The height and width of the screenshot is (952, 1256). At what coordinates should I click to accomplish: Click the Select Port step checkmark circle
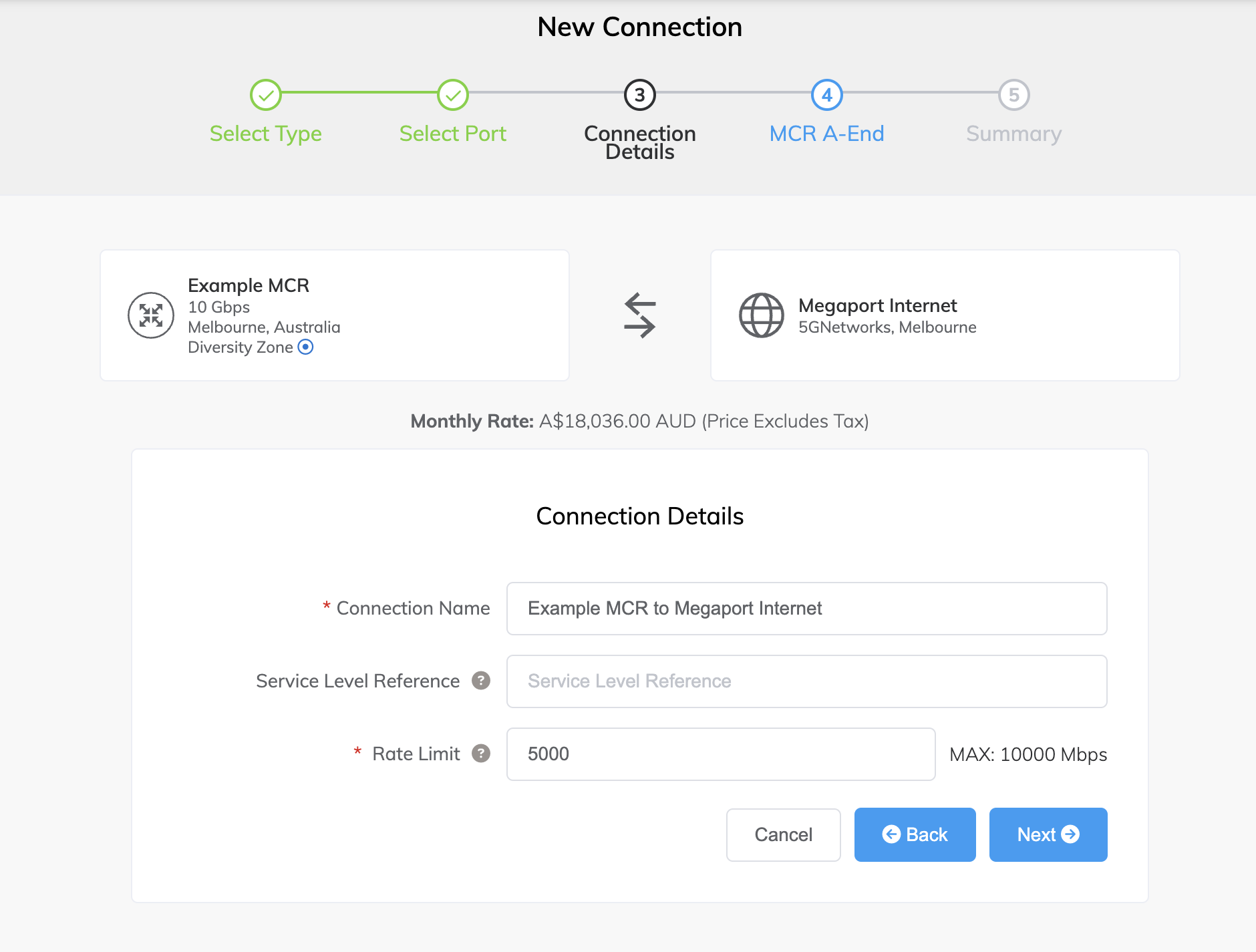(x=453, y=95)
